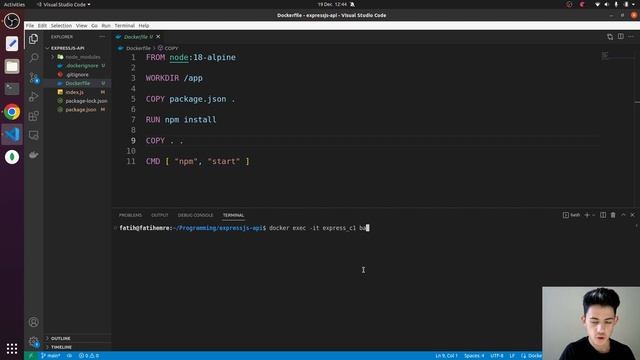Close the Dockerfile editor tab

(158, 37)
